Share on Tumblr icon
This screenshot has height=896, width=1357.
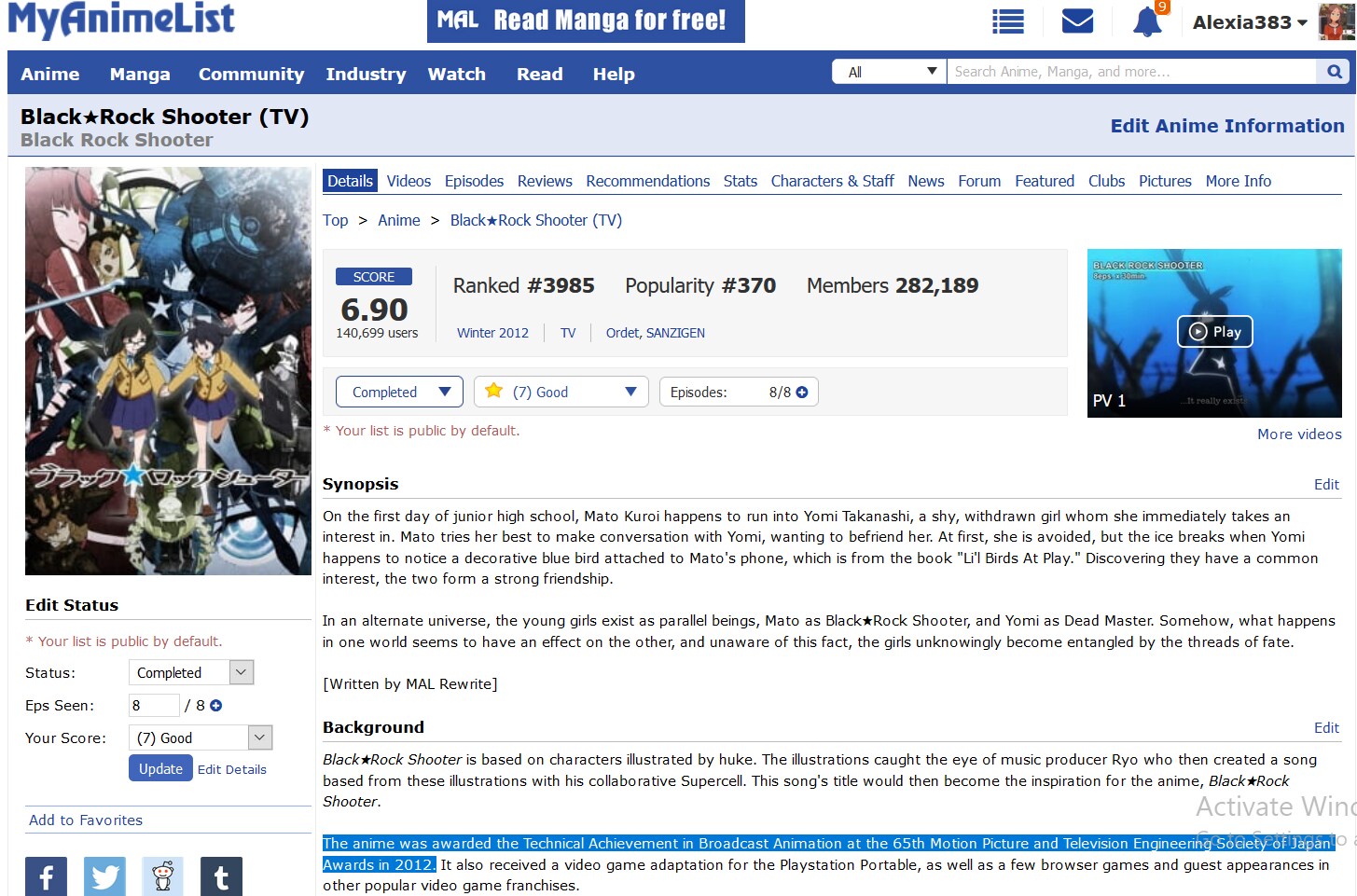point(221,877)
